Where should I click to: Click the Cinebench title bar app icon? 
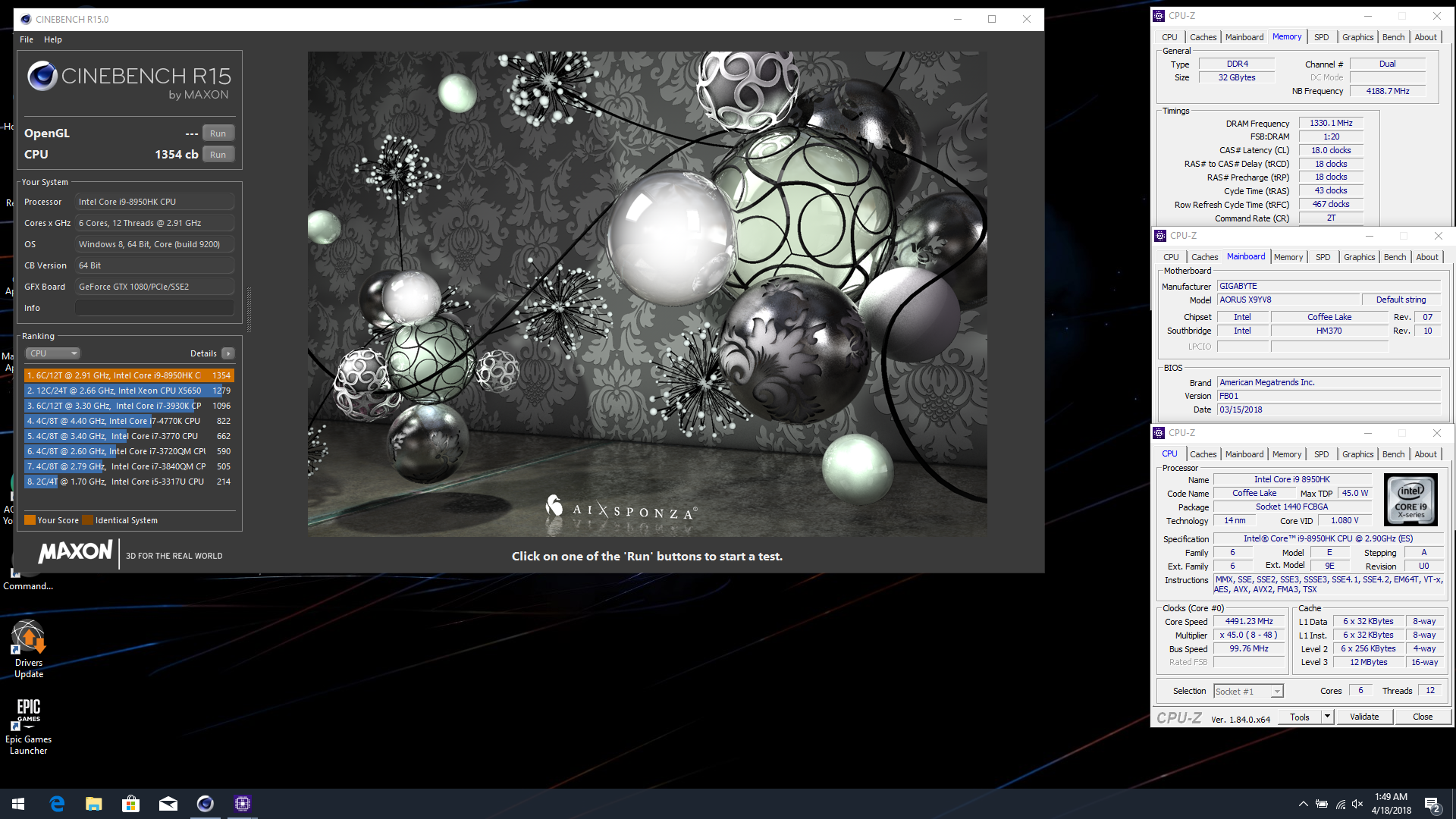26,19
